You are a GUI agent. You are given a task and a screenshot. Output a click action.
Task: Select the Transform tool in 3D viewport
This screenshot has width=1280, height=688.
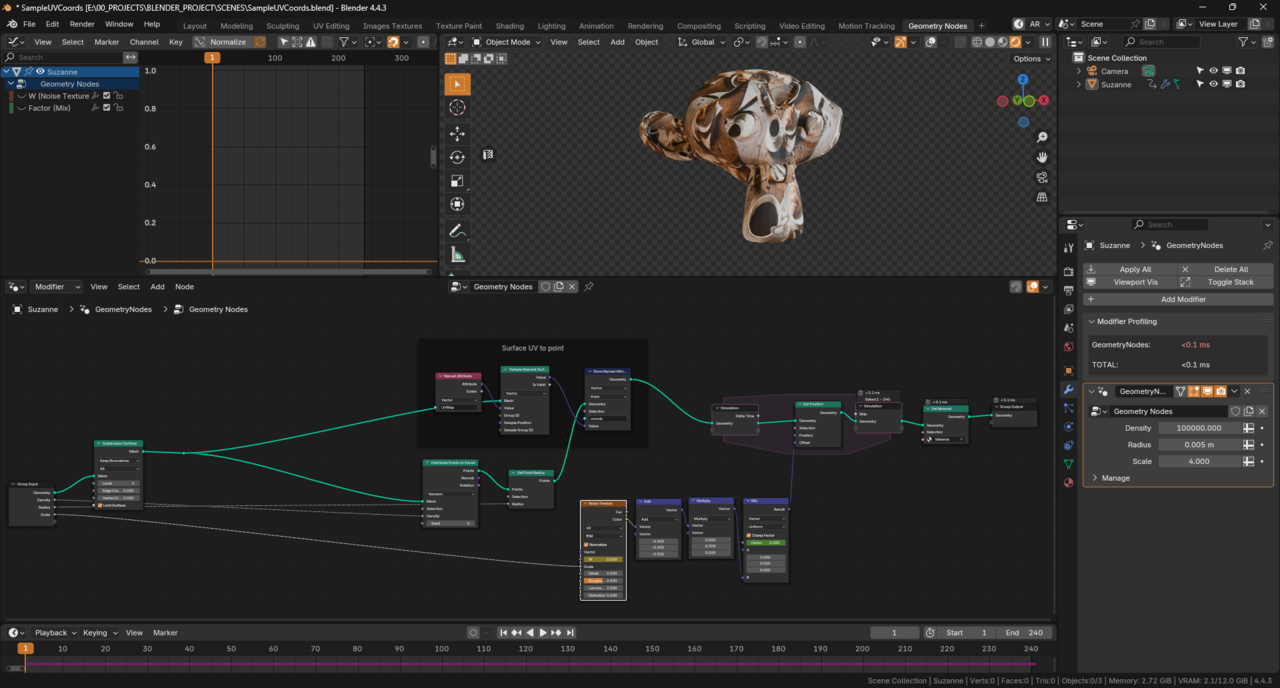[457, 205]
